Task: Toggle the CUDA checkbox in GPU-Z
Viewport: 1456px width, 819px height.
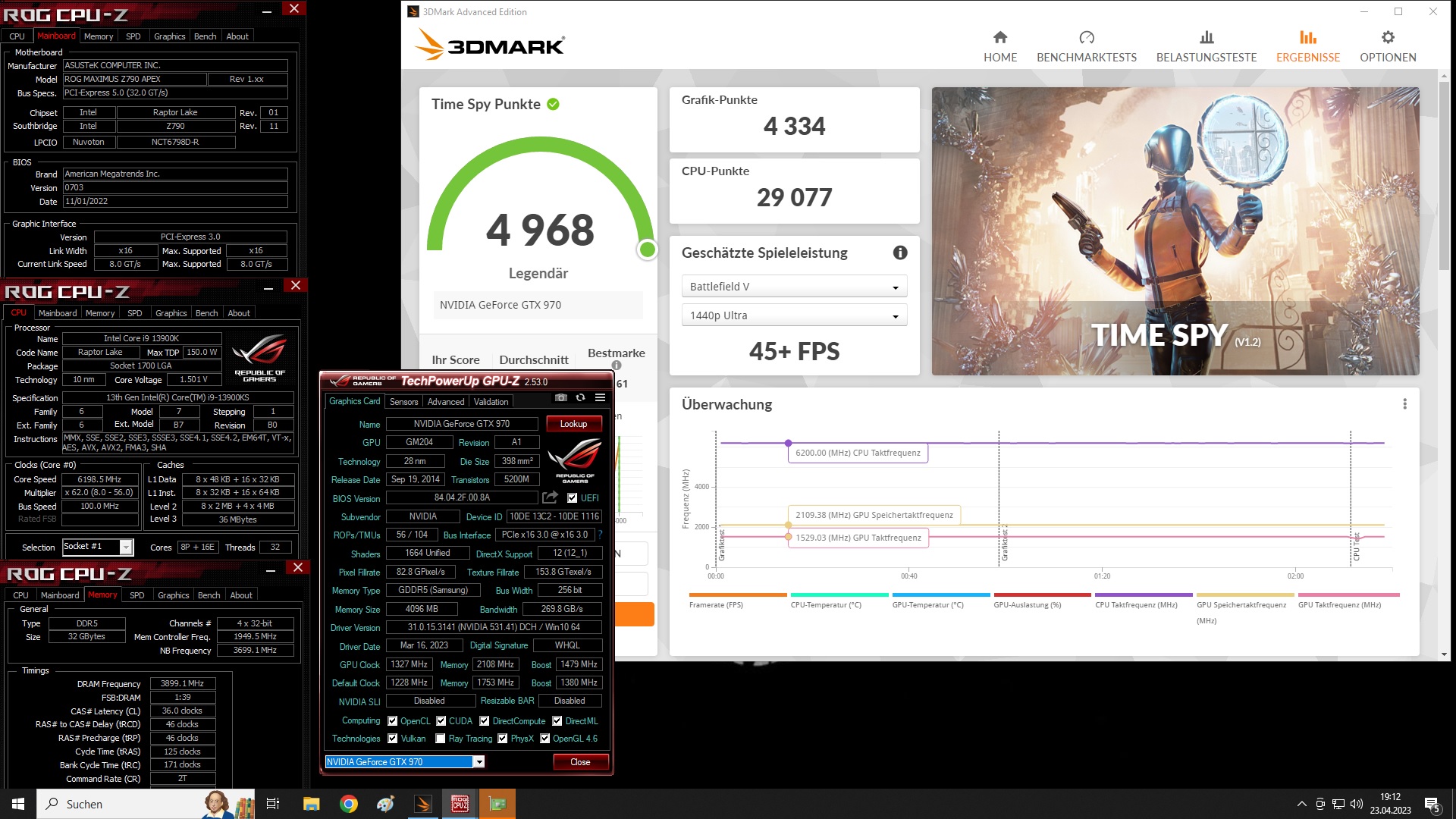Action: 441,721
